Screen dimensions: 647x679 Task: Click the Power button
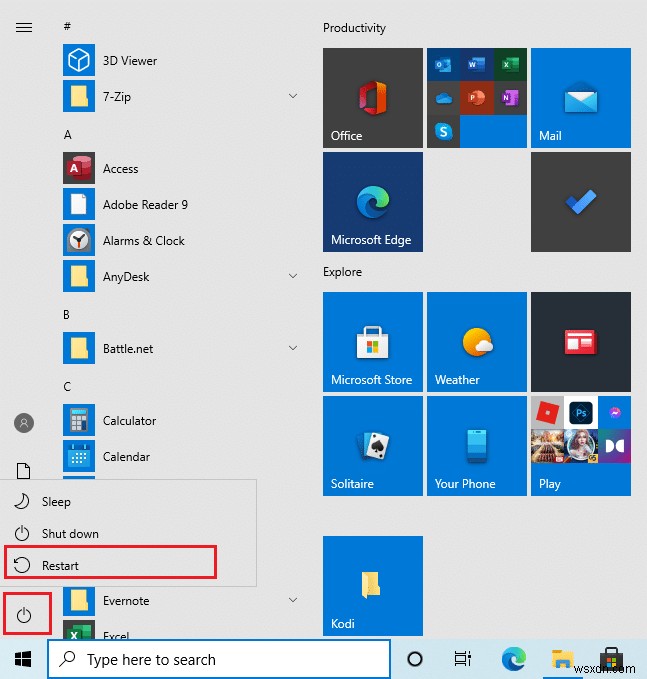(x=24, y=615)
